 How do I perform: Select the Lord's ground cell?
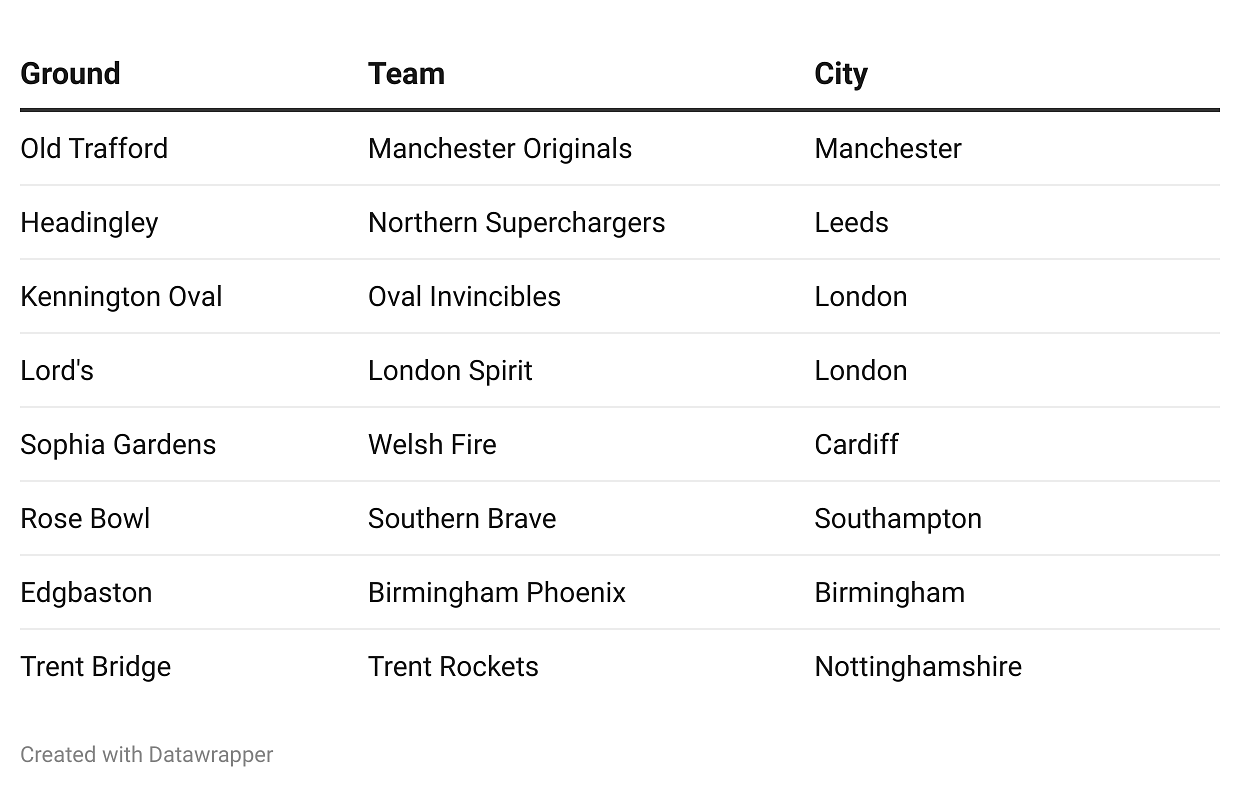(x=57, y=371)
